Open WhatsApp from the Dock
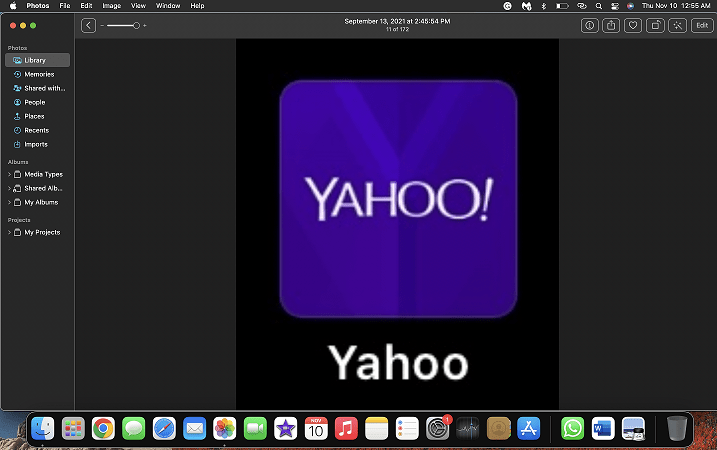 pyautogui.click(x=572, y=429)
